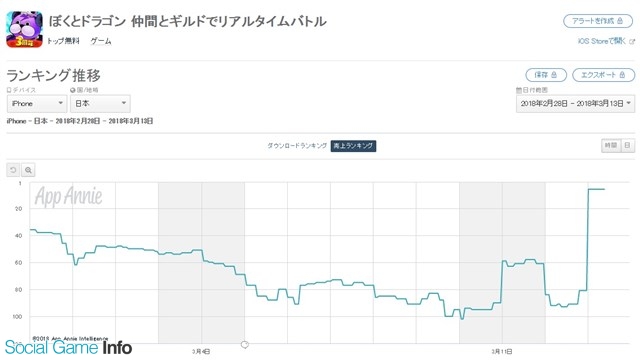Select the 売上ランキング toggle
640x360 pixels.
(353, 146)
